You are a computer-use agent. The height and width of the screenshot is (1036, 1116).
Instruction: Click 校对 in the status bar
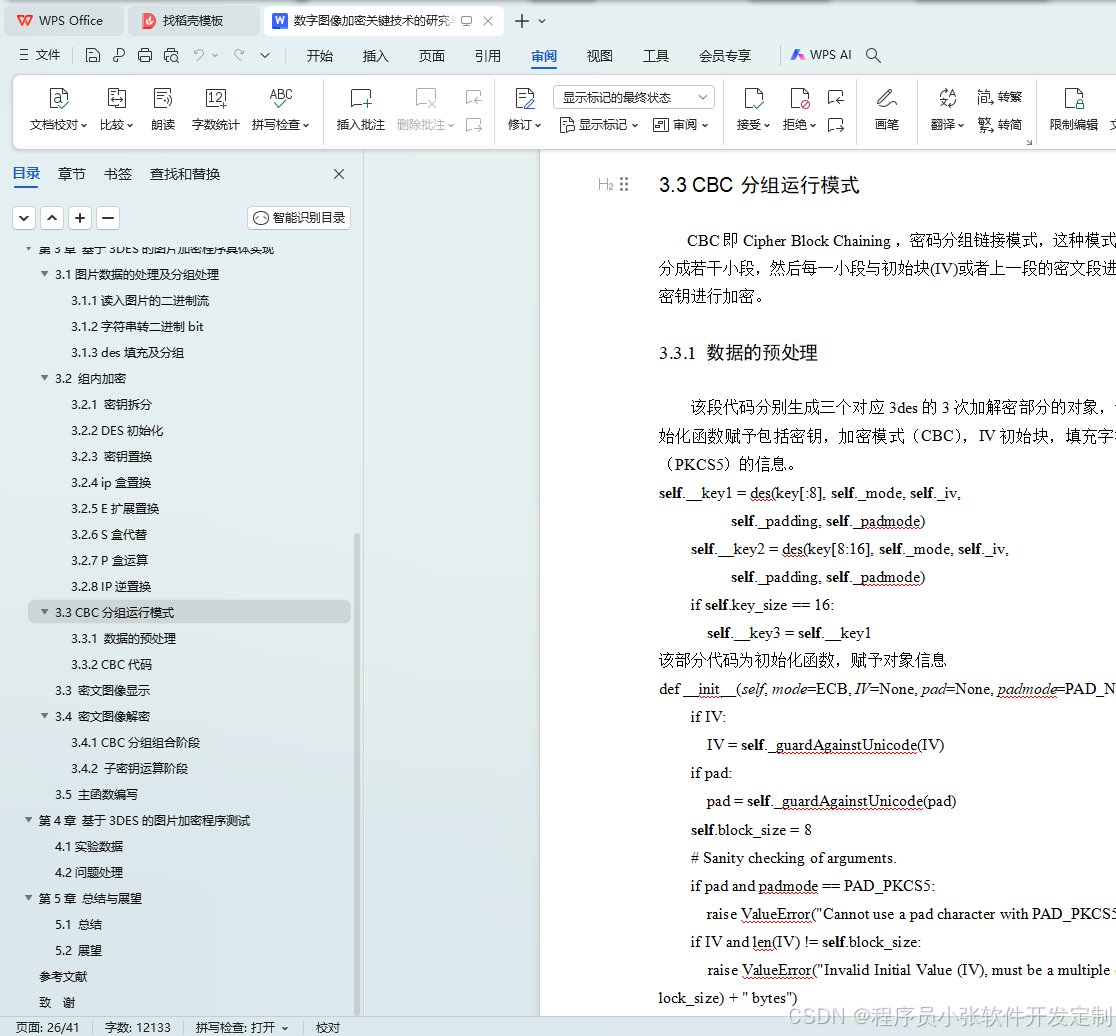327,1027
